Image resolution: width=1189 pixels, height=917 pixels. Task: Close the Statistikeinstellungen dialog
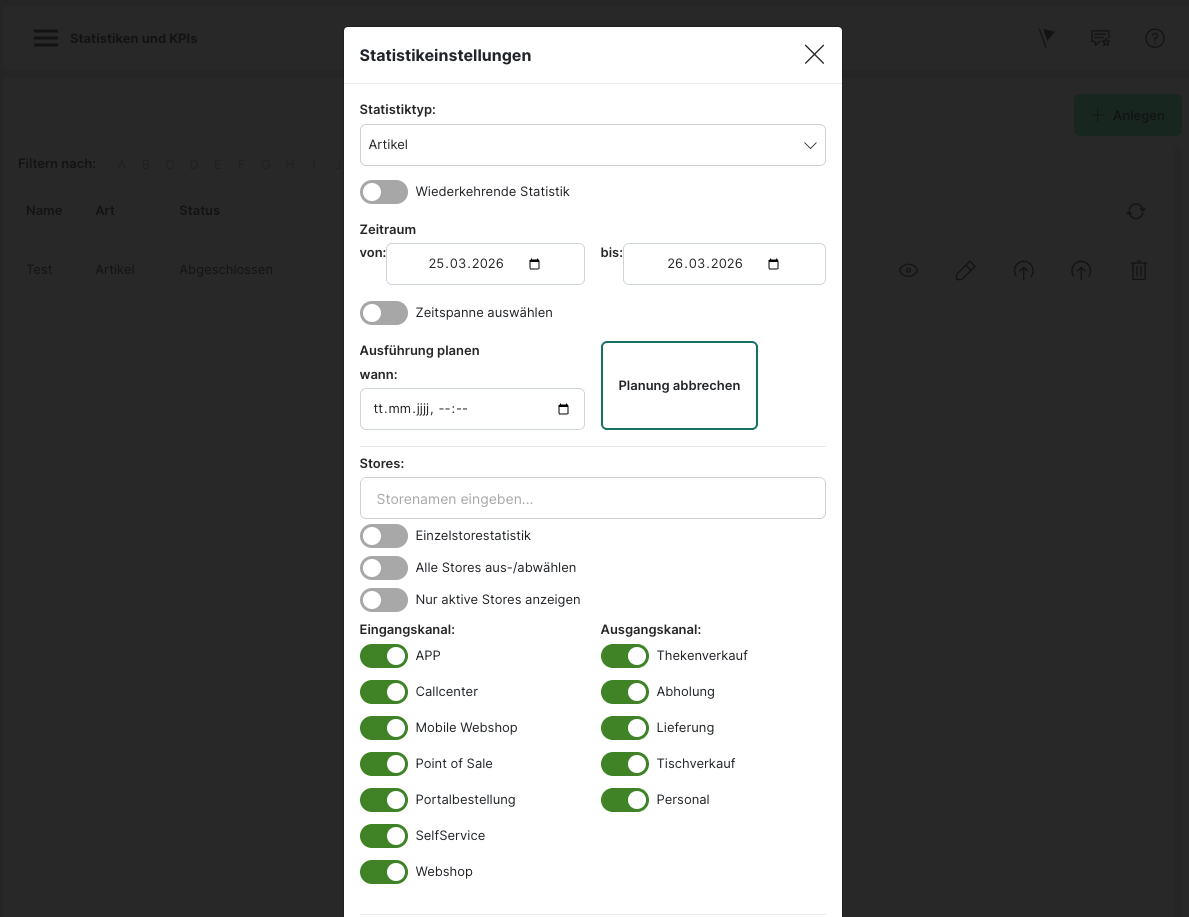pyautogui.click(x=814, y=55)
